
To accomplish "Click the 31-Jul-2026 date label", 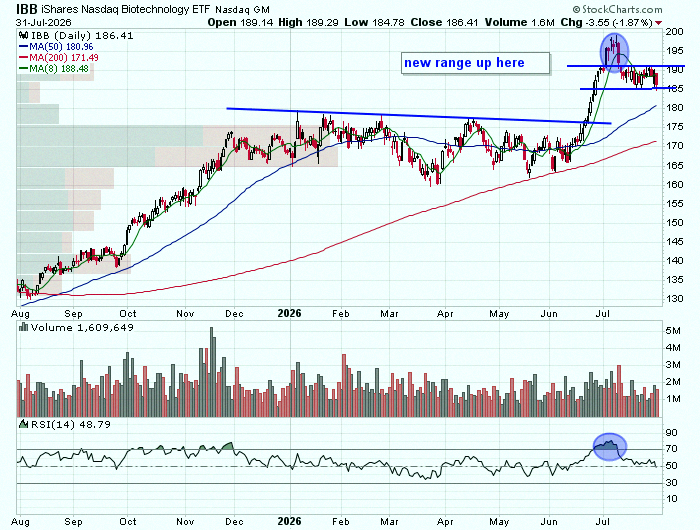I will pos(43,22).
